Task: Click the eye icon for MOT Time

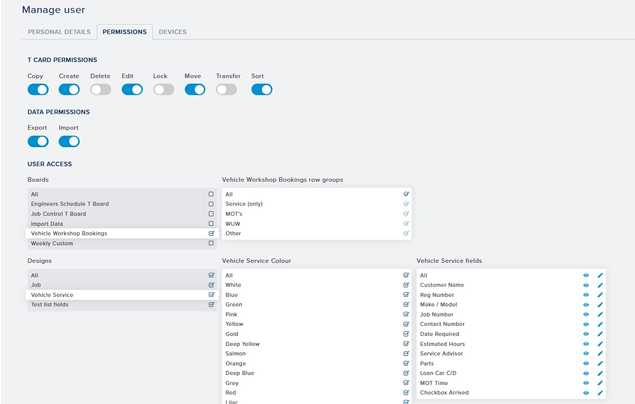Action: [586, 382]
